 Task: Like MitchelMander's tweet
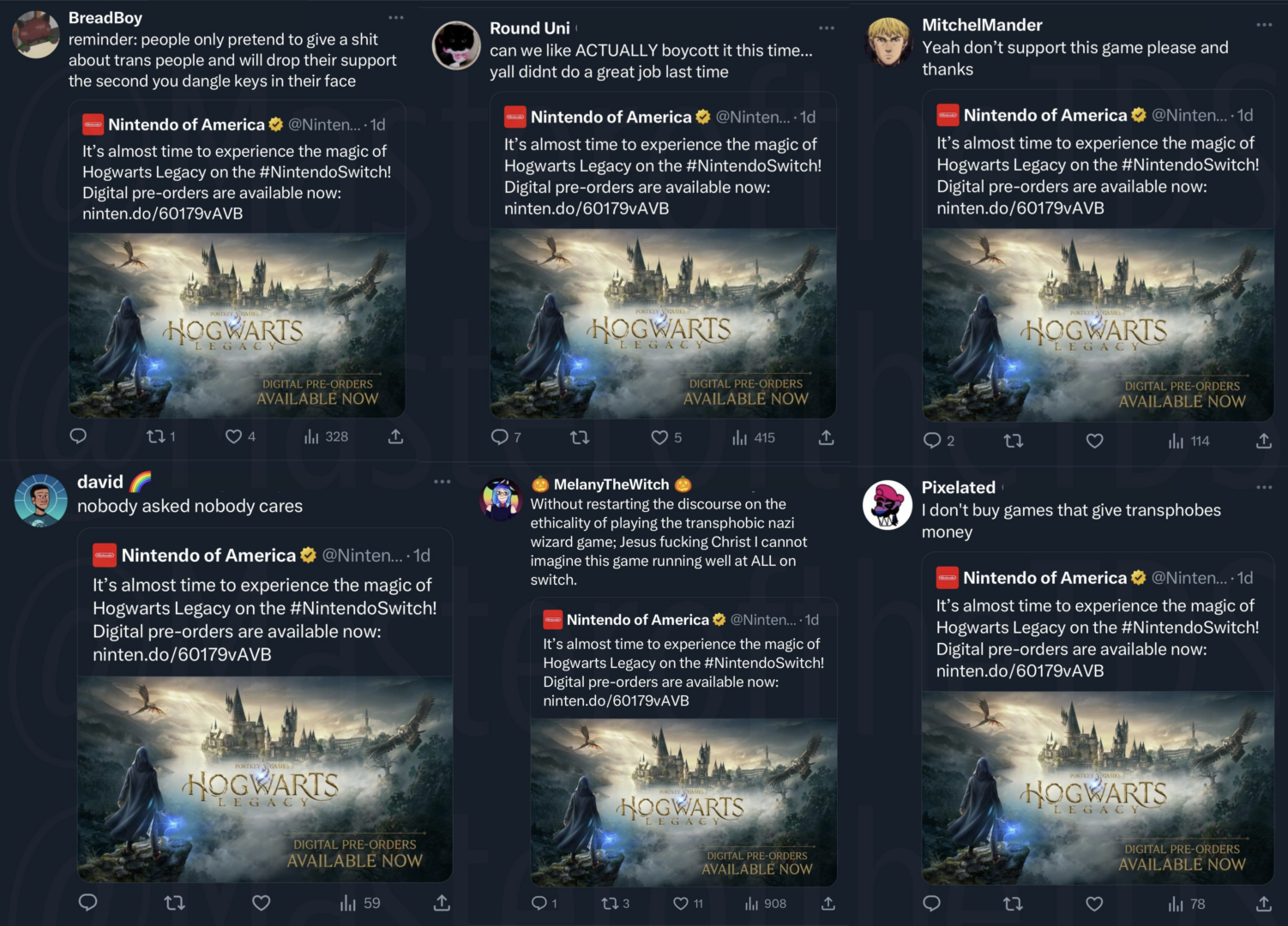pyautogui.click(x=1094, y=441)
